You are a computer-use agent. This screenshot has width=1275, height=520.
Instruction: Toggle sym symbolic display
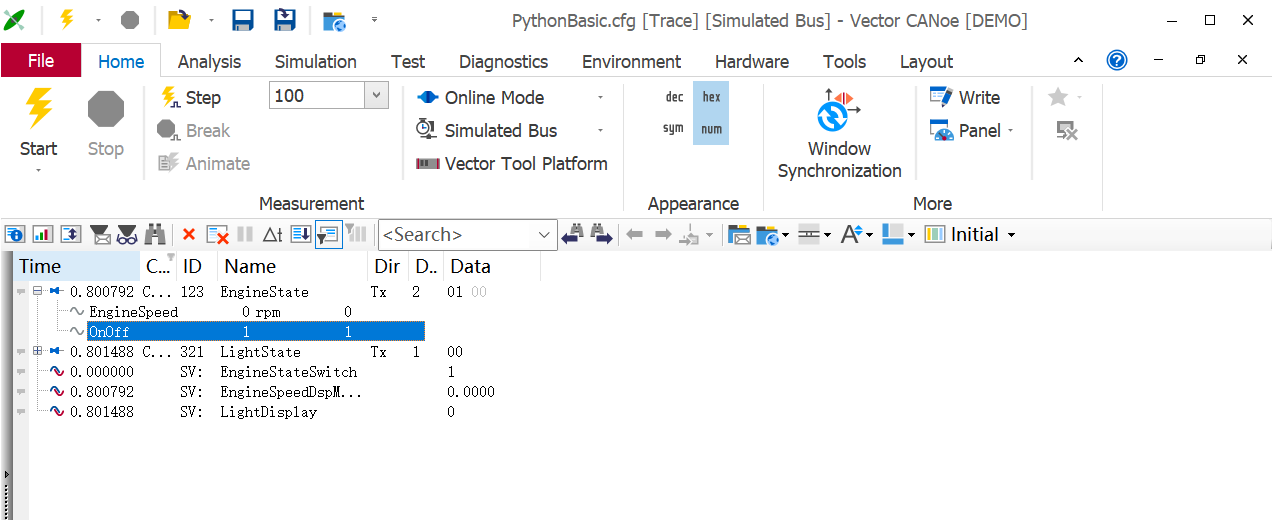pos(674,129)
